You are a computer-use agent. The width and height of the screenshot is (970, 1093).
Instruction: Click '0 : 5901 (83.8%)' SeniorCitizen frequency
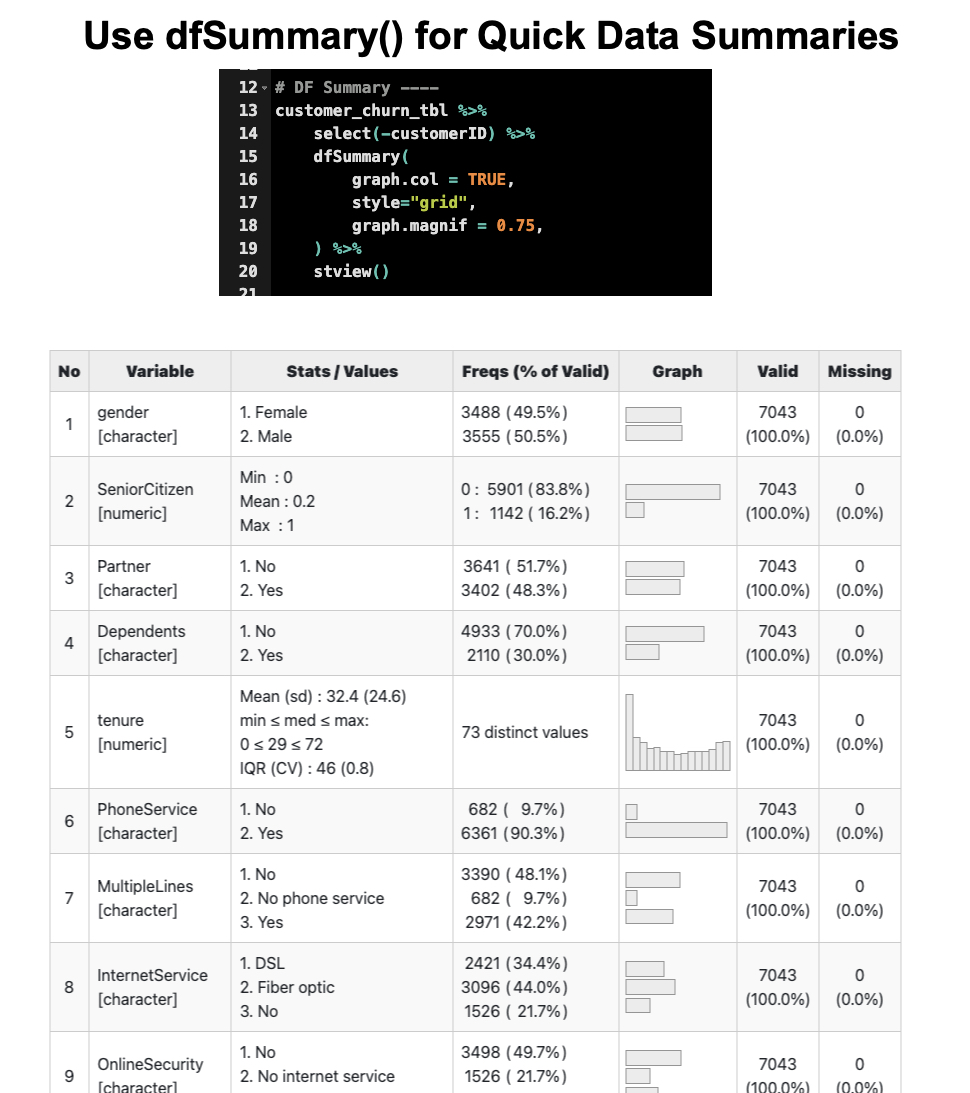click(525, 489)
